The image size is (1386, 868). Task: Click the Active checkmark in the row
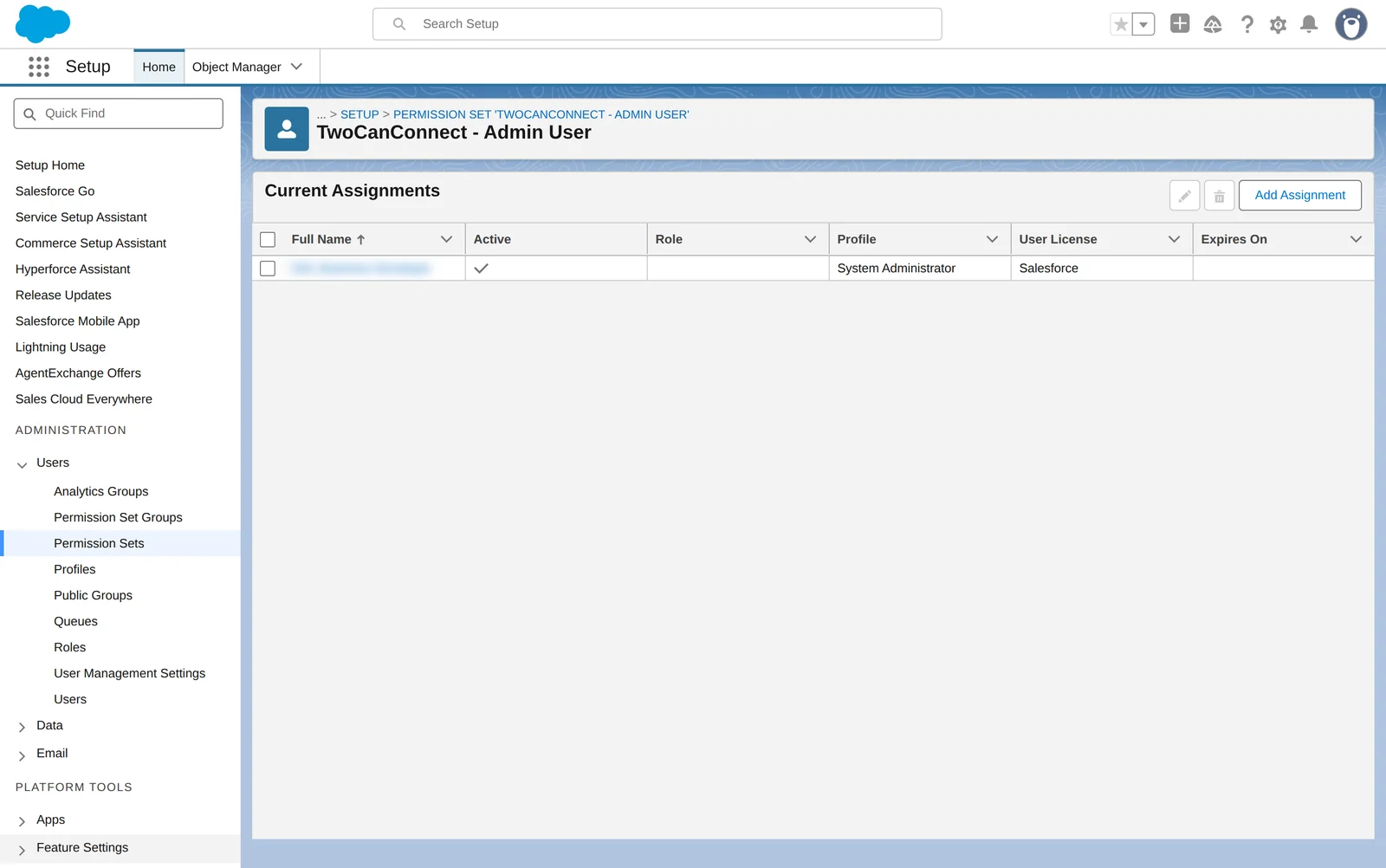[x=482, y=269]
